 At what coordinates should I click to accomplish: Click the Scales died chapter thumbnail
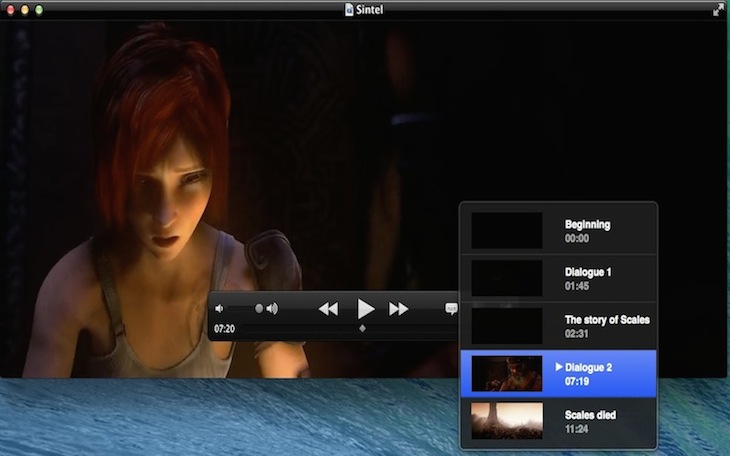pyautogui.click(x=507, y=421)
